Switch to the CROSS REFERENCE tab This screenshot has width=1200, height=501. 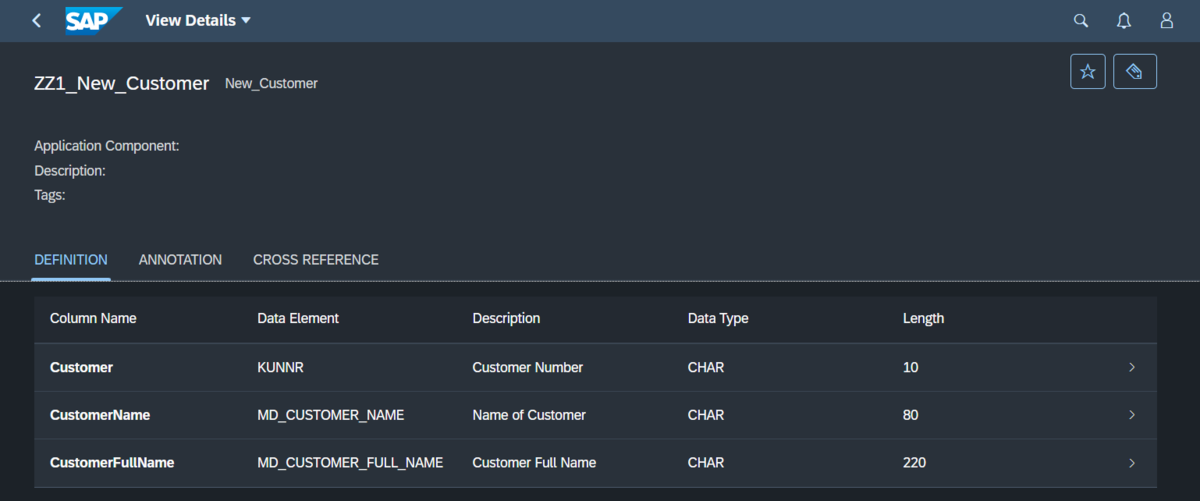point(316,260)
